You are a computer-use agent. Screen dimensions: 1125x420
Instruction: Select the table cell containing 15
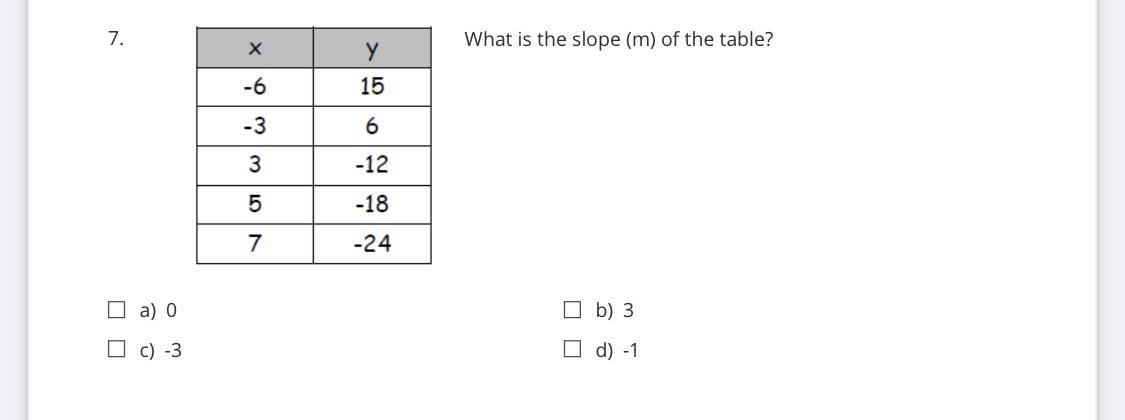tap(372, 87)
